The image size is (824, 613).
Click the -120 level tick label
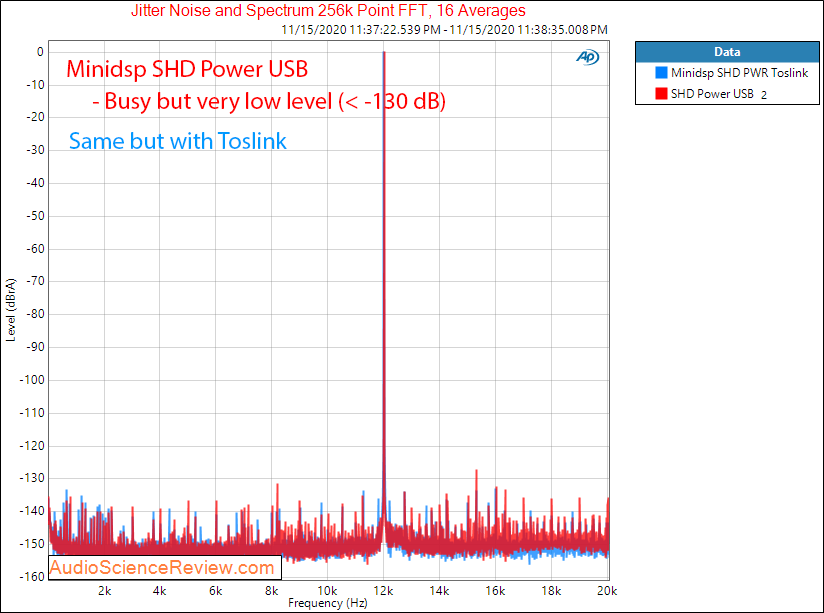[x=33, y=446]
